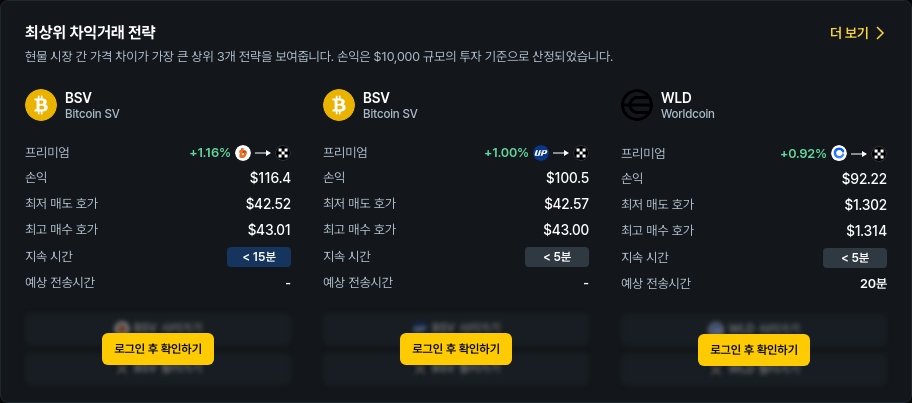Screen dimensions: 912x403
Task: Expand more strategies via the chevron arrow
Action: tap(880, 33)
